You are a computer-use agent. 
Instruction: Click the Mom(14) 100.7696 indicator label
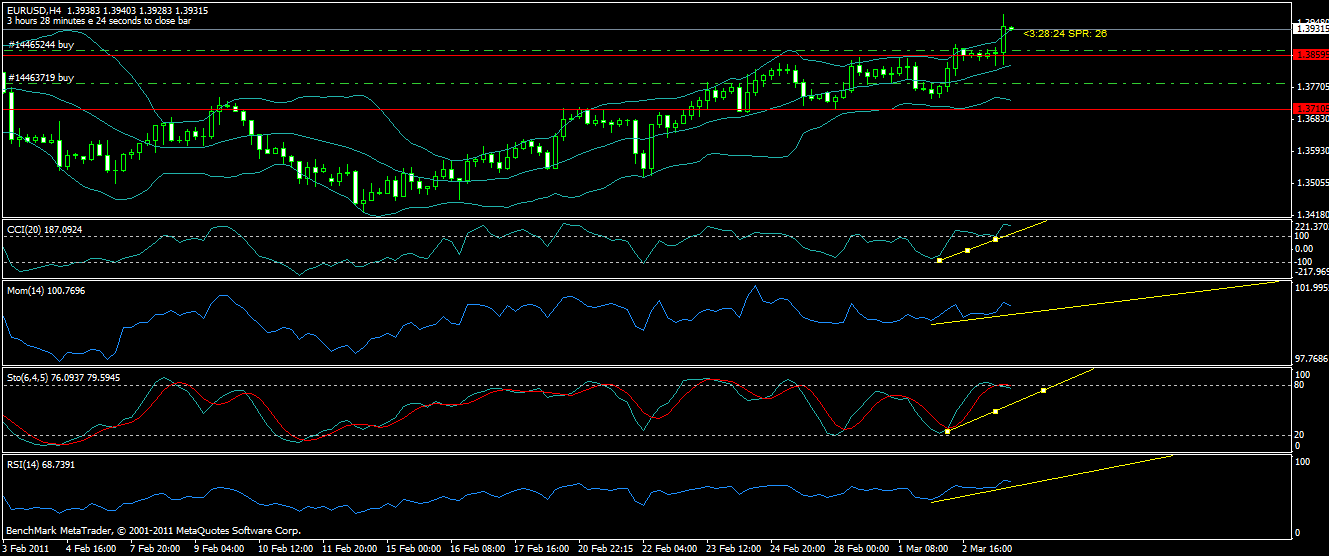46,292
